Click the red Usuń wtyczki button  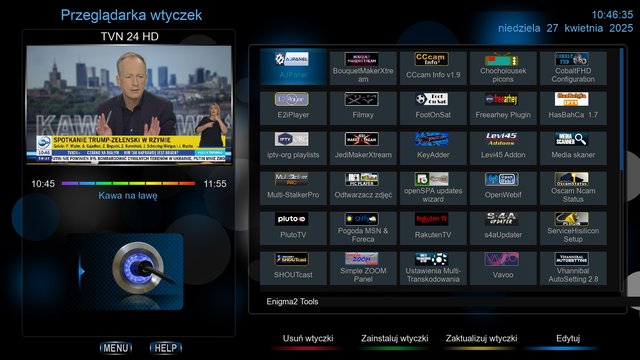tap(308, 341)
